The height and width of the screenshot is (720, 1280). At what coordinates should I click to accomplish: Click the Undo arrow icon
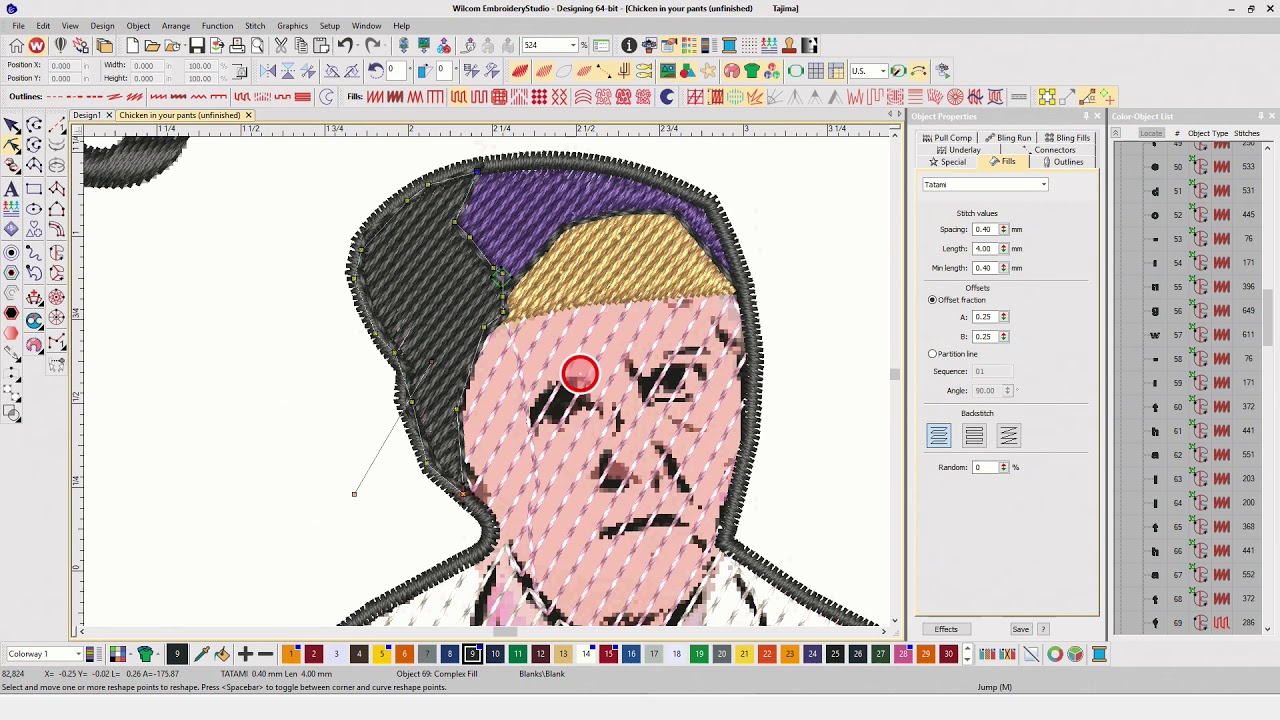[x=345, y=45]
